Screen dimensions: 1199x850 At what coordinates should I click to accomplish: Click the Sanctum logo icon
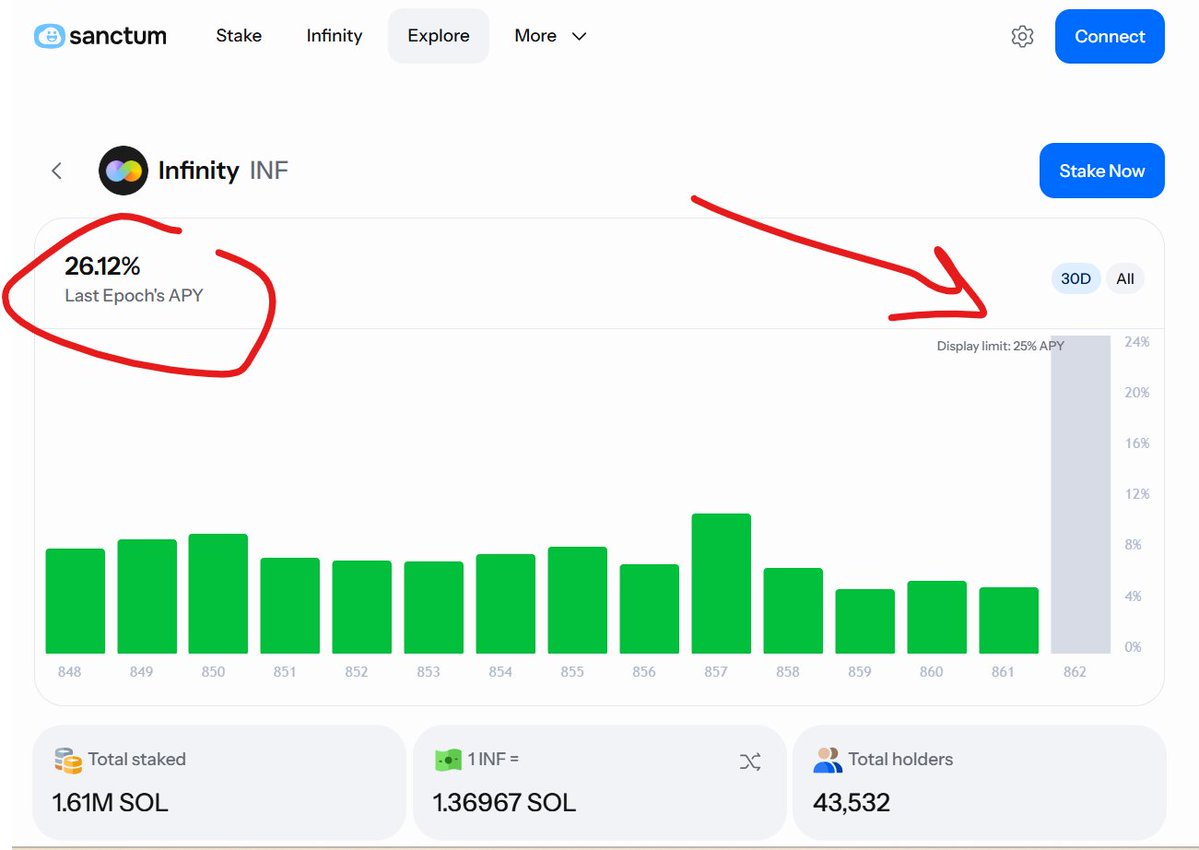click(x=49, y=36)
